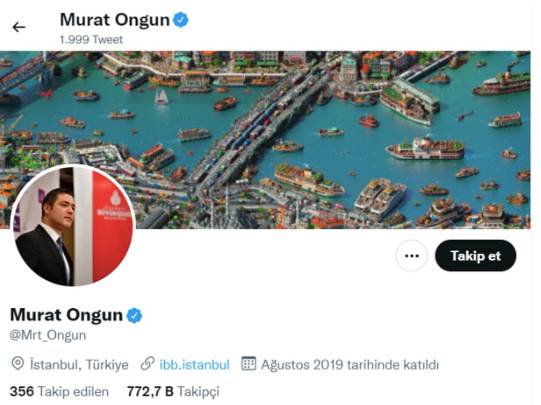Click Ağustos 2019 tarihinde katıldı text

[x=350, y=365]
